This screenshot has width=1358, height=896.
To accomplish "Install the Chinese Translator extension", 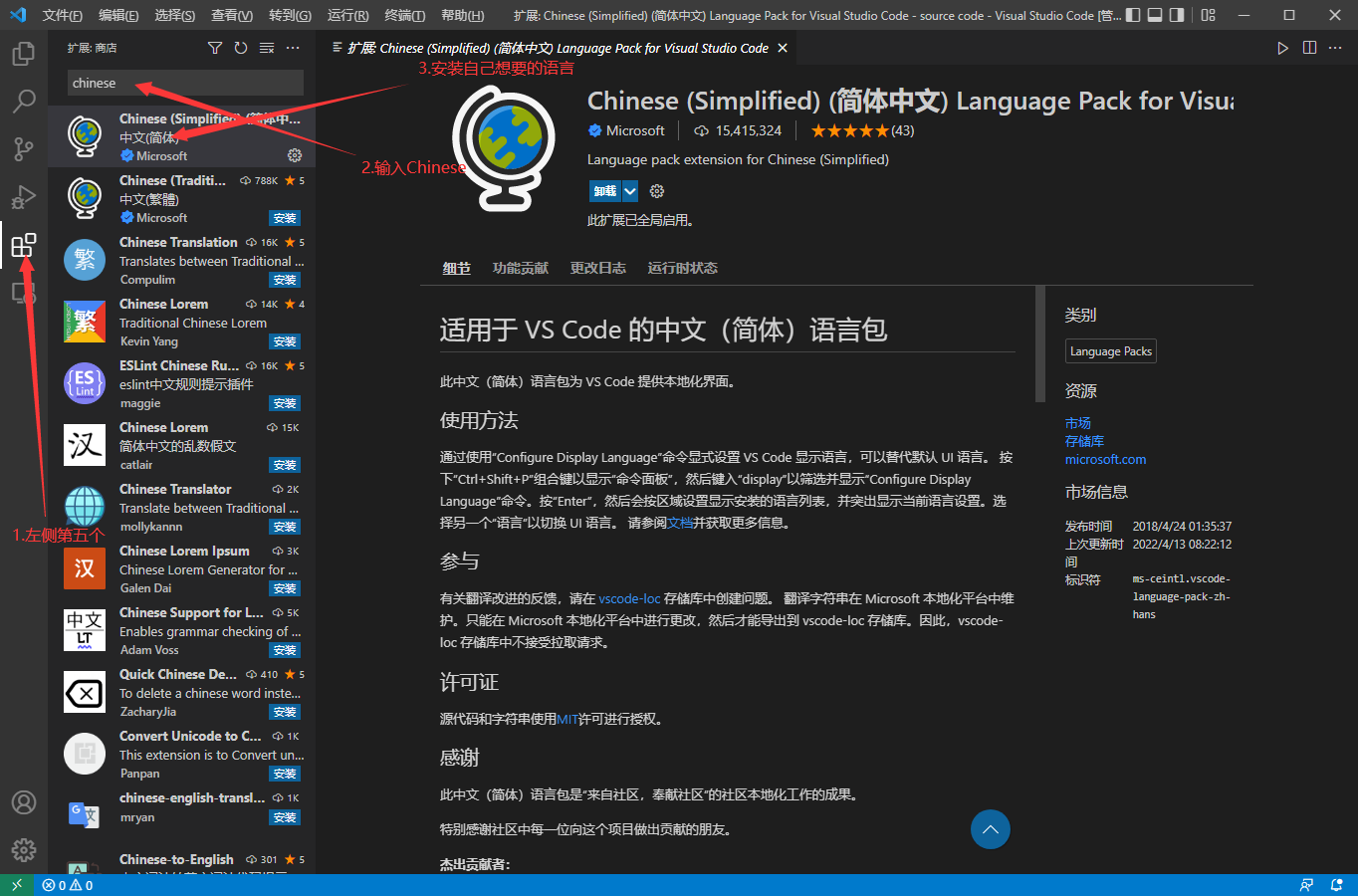I will [x=285, y=527].
